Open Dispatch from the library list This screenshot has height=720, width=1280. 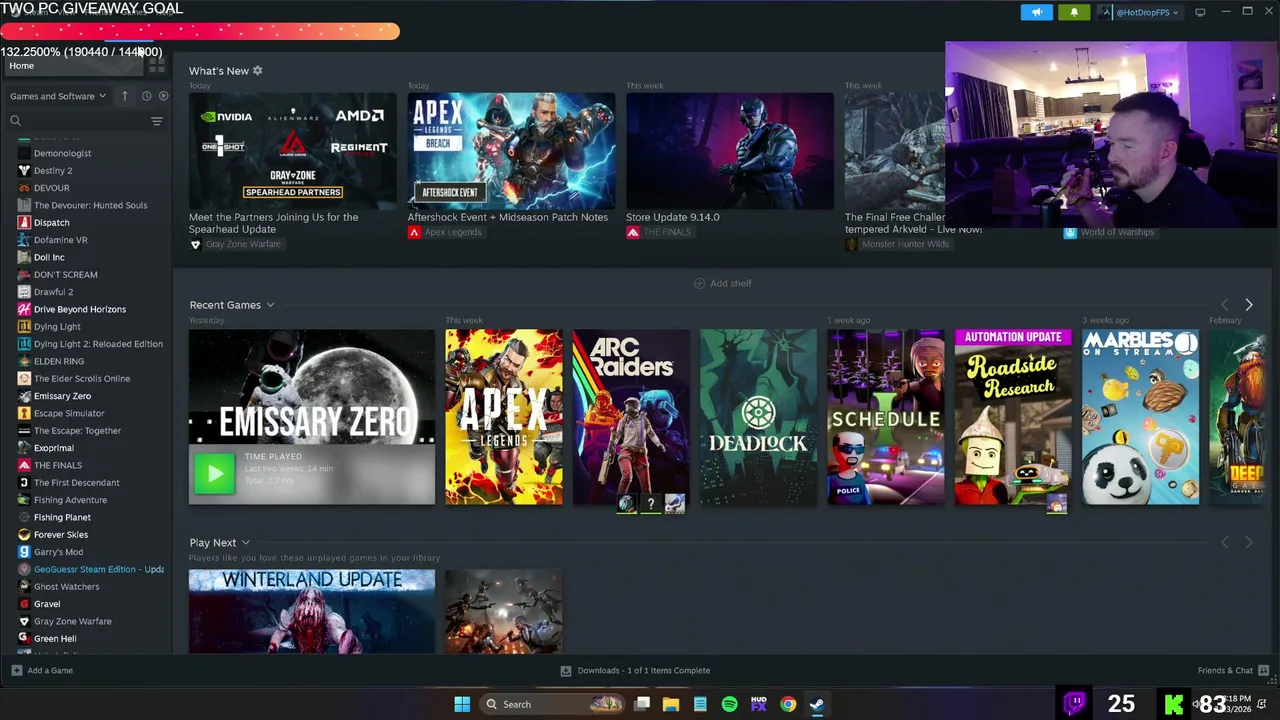[x=52, y=223]
